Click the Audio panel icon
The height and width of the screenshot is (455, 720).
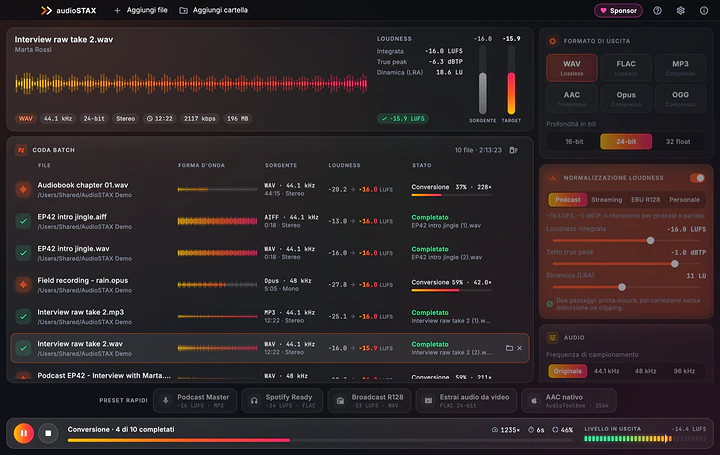click(x=552, y=337)
